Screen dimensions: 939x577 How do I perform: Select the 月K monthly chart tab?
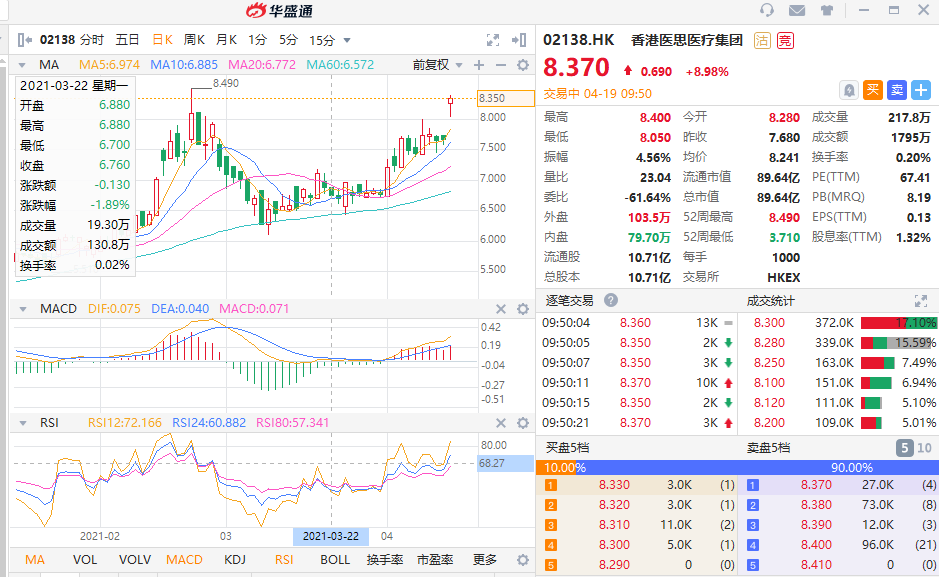click(x=226, y=40)
